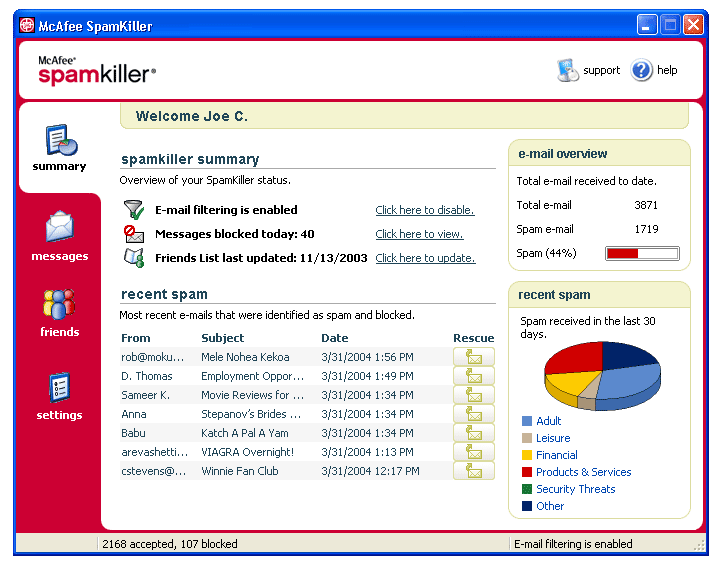Click the 'Click here to disable' link
Viewport: 721px width, 569px height.
(x=425, y=210)
